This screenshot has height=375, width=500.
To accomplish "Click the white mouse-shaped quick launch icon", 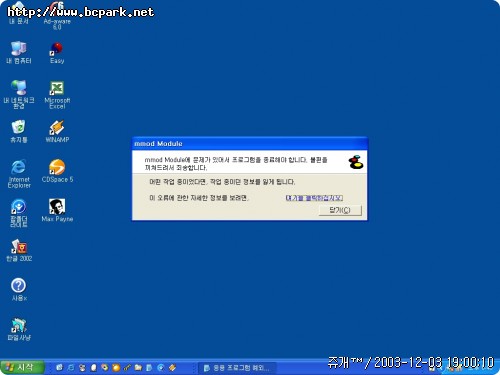I will point(94,368).
